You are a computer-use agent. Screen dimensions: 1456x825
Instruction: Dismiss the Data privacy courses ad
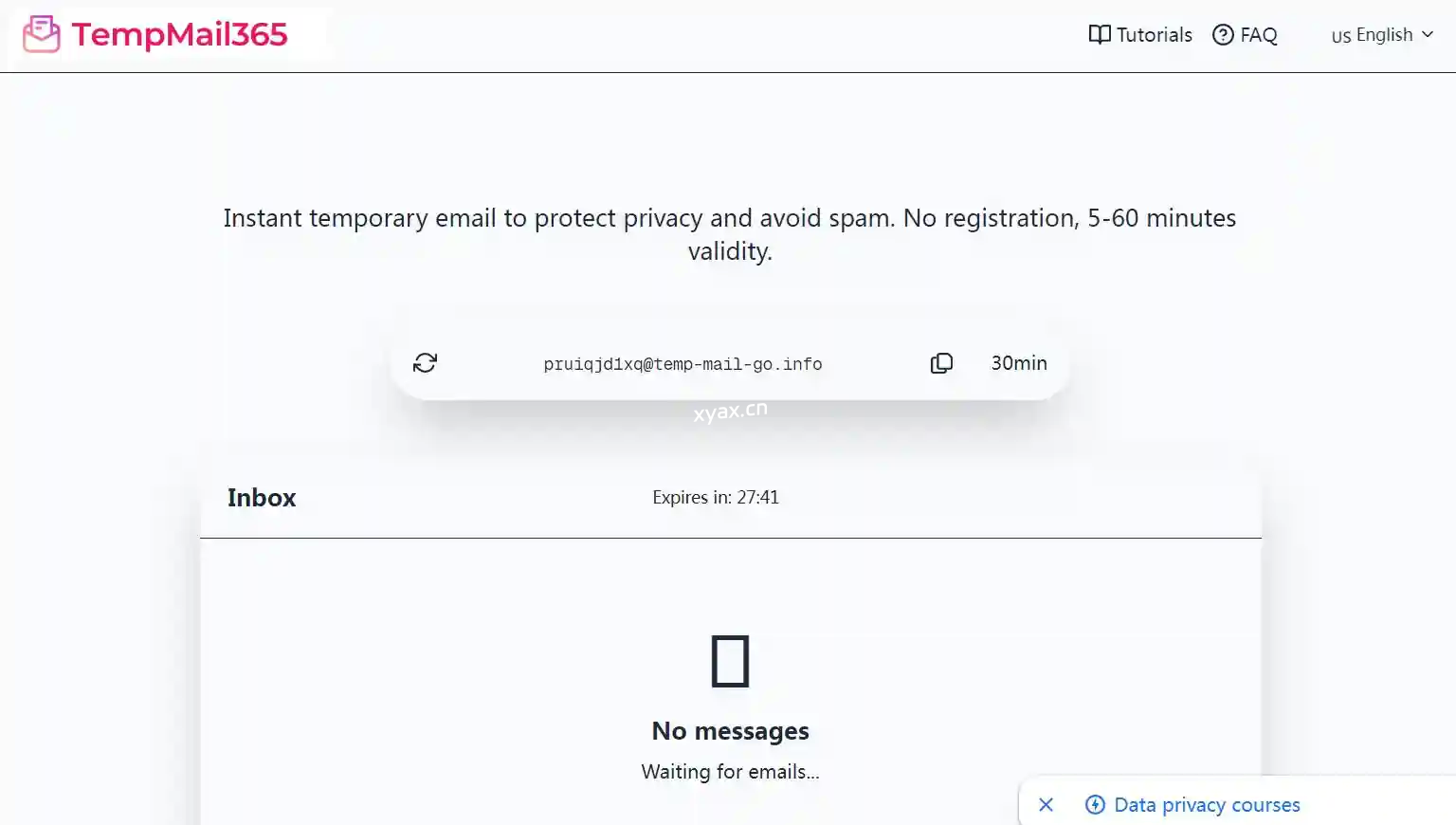tap(1046, 805)
